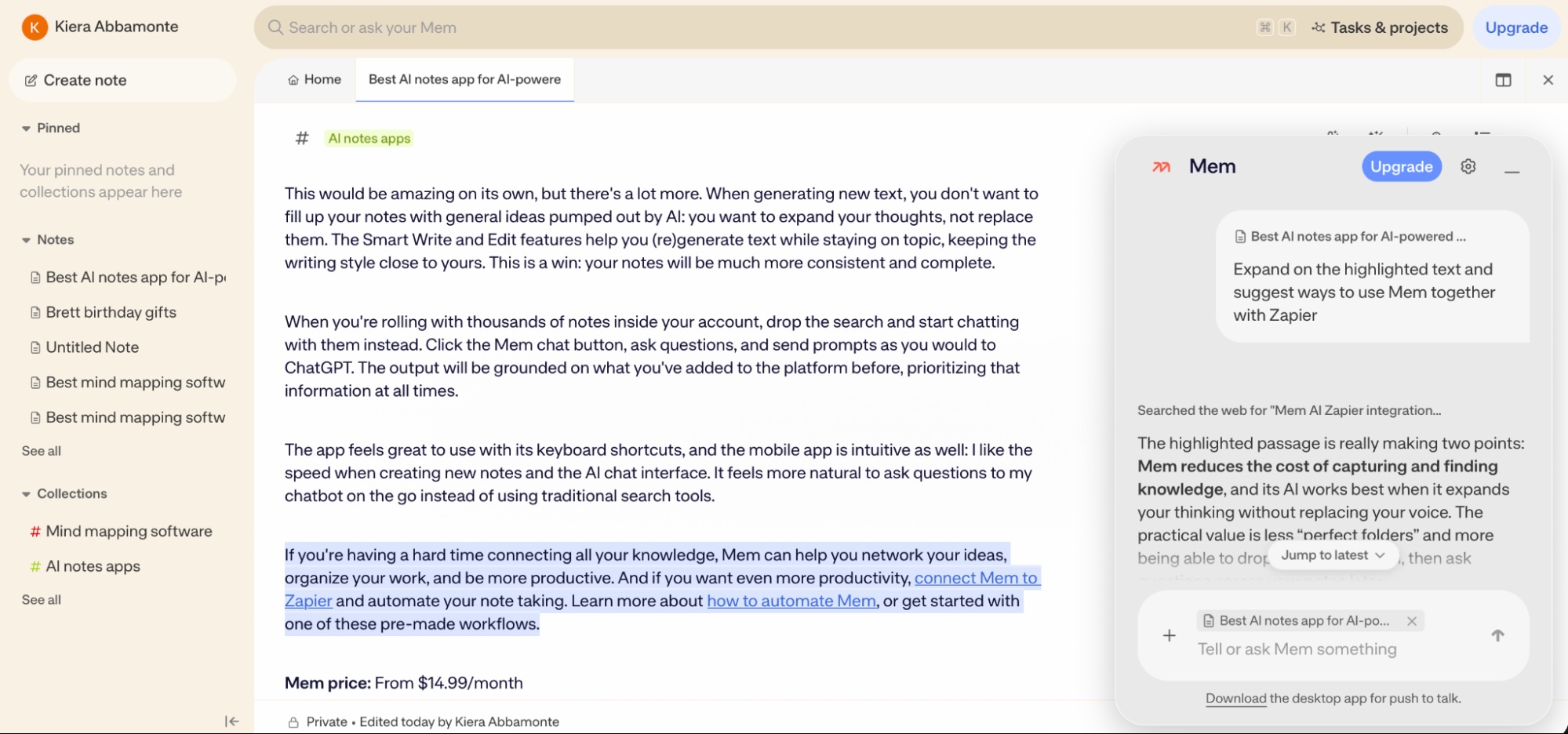See all collections
The width and height of the screenshot is (1568, 734).
click(x=42, y=600)
